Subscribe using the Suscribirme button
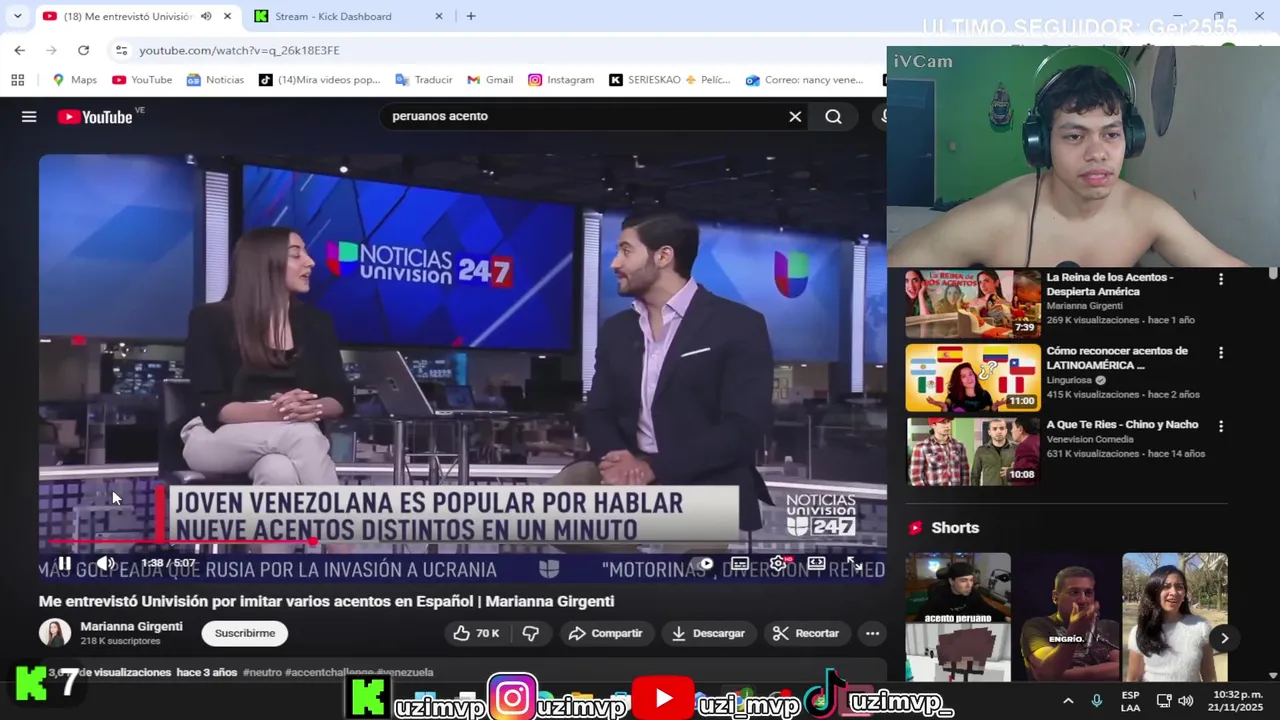 click(245, 633)
